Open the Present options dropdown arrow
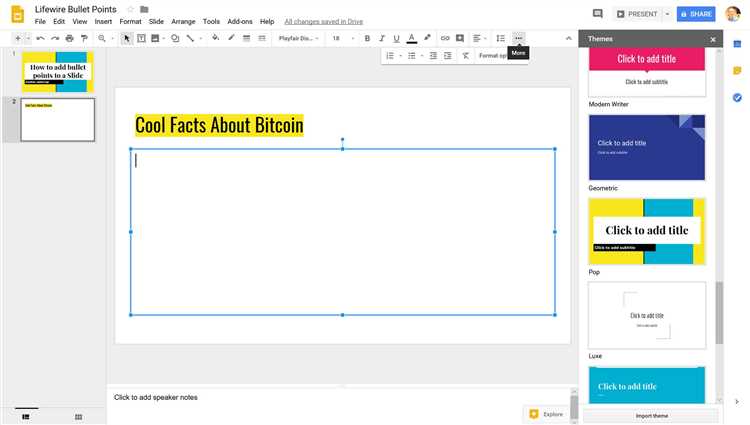 click(x=667, y=14)
